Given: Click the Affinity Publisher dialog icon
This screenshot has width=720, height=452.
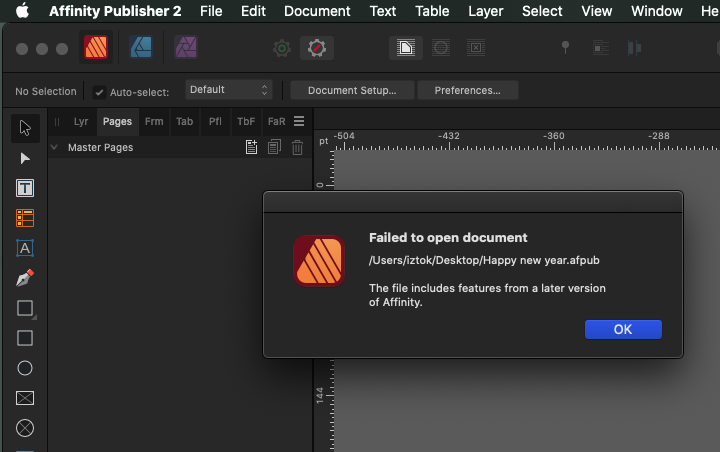Looking at the screenshot, I should pos(319,261).
